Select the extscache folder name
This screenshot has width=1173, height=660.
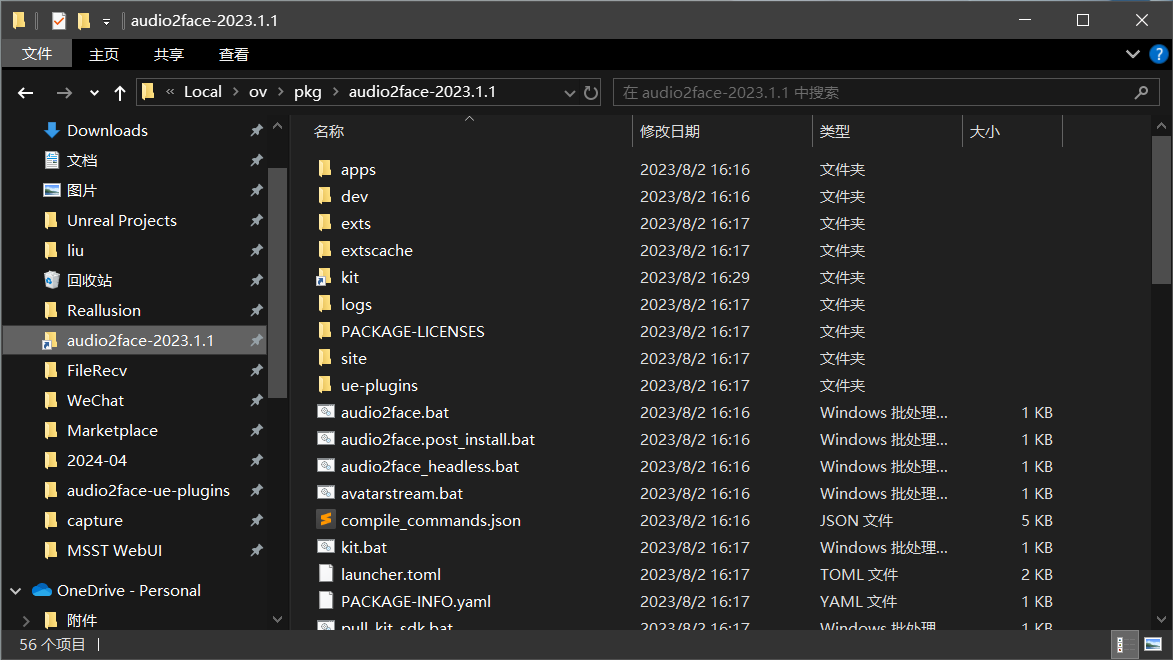[x=377, y=251]
